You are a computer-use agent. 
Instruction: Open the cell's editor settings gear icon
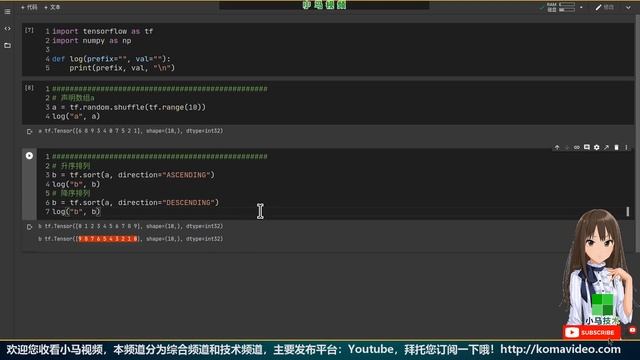click(x=596, y=147)
